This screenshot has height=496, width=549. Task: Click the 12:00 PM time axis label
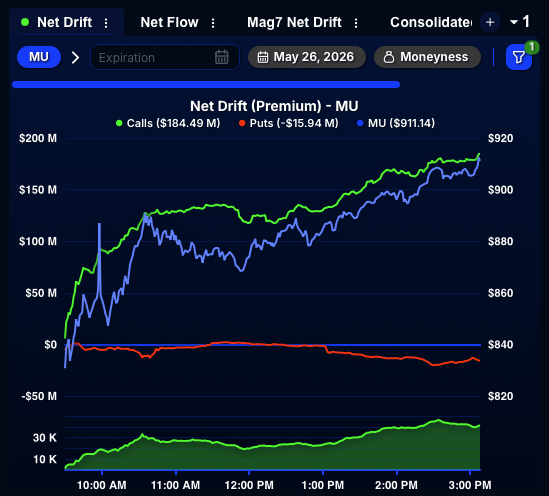click(249, 485)
